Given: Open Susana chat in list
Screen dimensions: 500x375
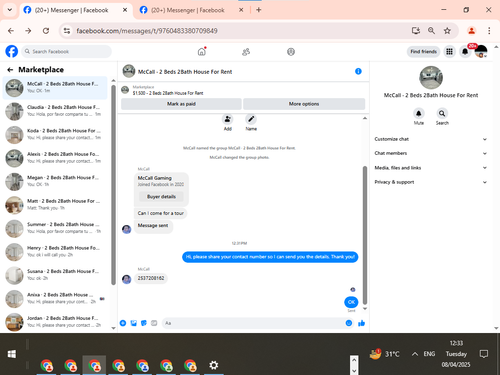Looking at the screenshot, I should pos(55,275).
